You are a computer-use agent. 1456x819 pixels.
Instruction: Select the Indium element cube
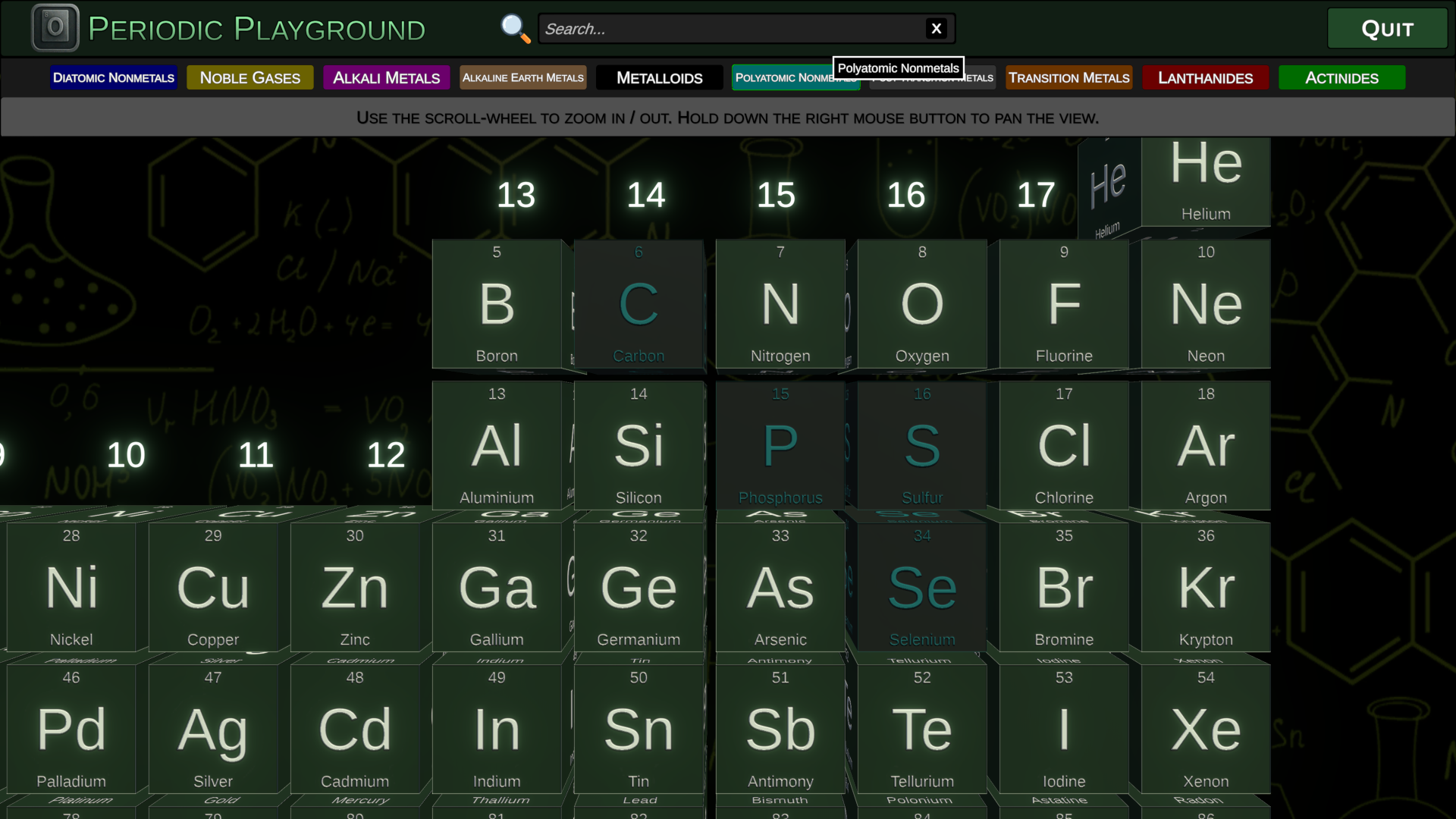pyautogui.click(x=497, y=730)
